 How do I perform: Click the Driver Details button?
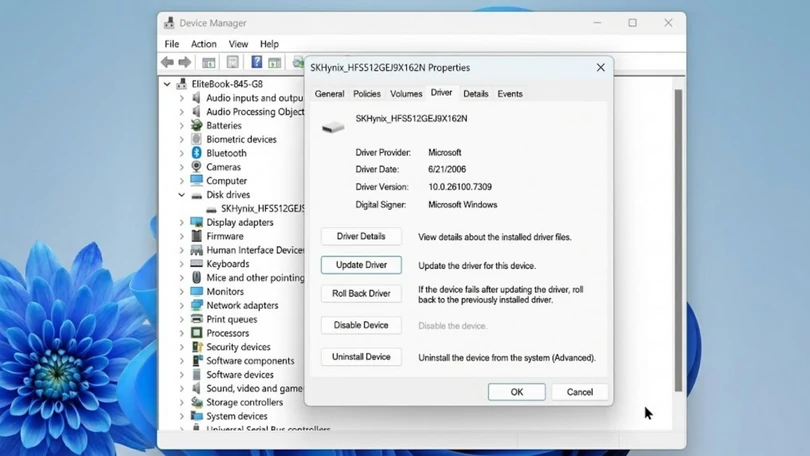pyautogui.click(x=361, y=236)
